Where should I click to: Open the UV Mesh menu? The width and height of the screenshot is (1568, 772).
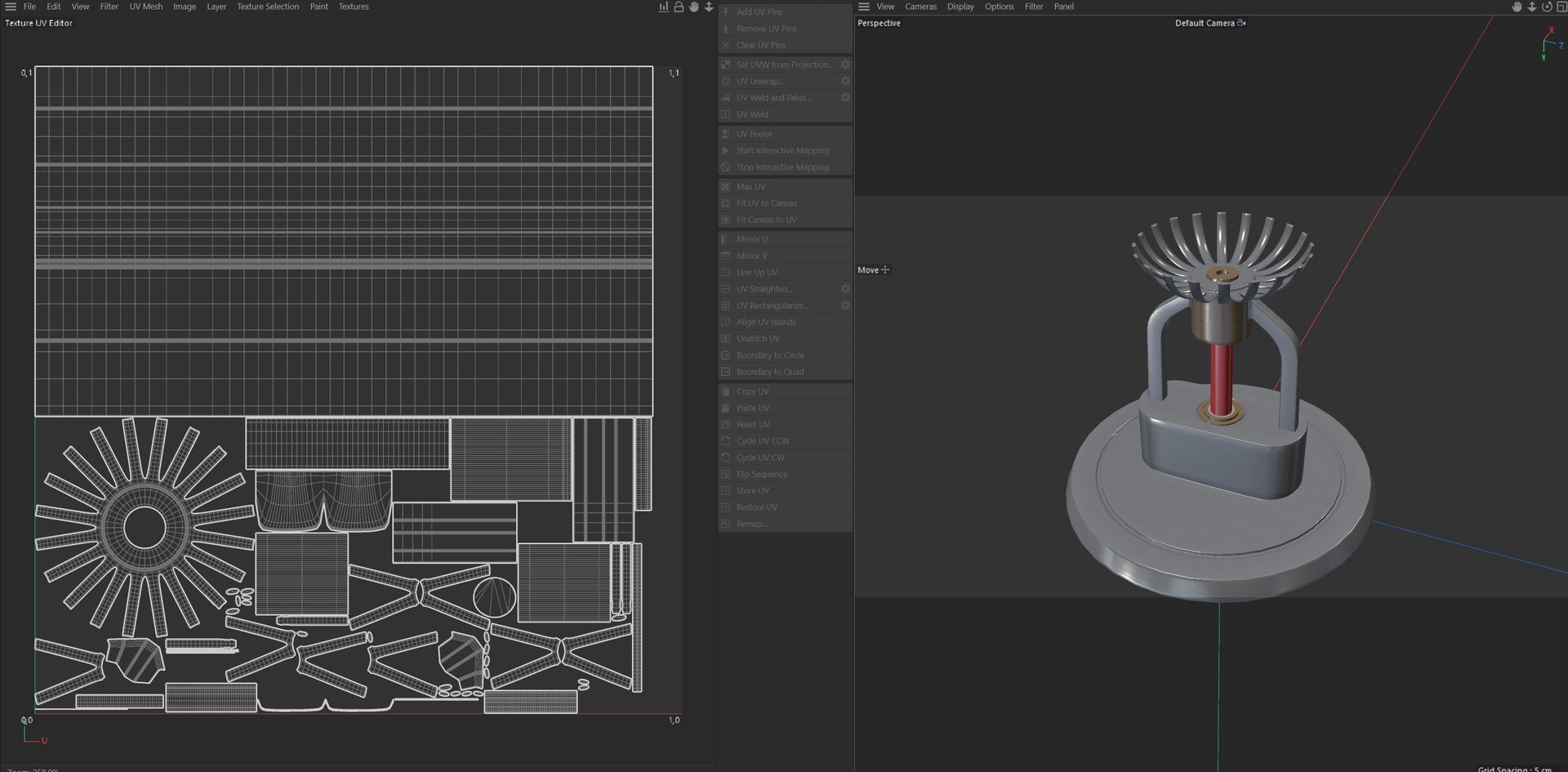tap(146, 7)
